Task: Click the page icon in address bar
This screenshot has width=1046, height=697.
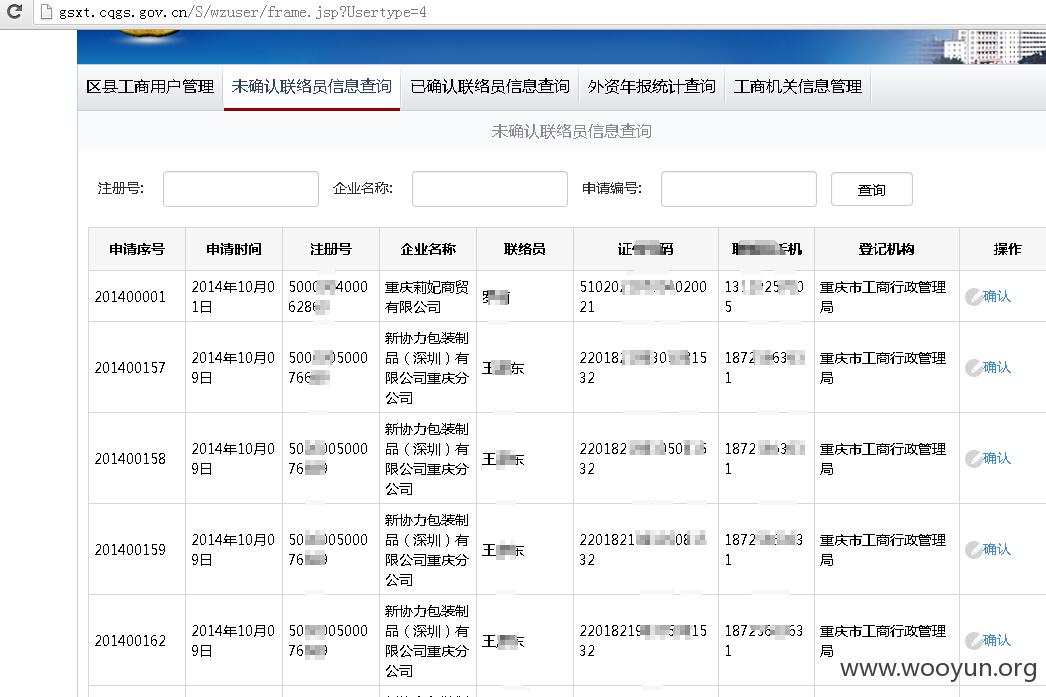Action: [46, 11]
